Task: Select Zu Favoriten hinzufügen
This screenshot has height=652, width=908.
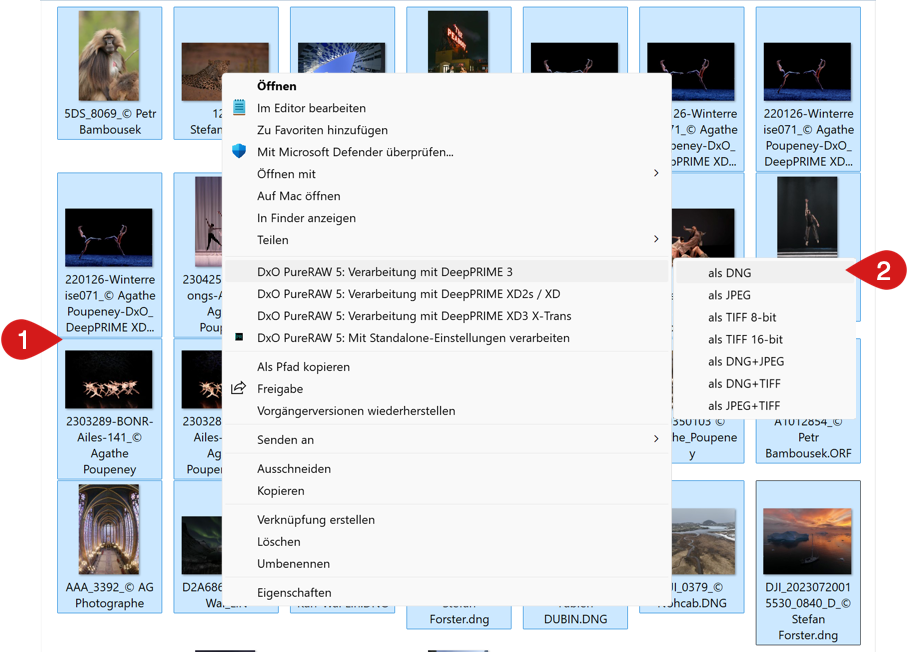Action: point(323,130)
